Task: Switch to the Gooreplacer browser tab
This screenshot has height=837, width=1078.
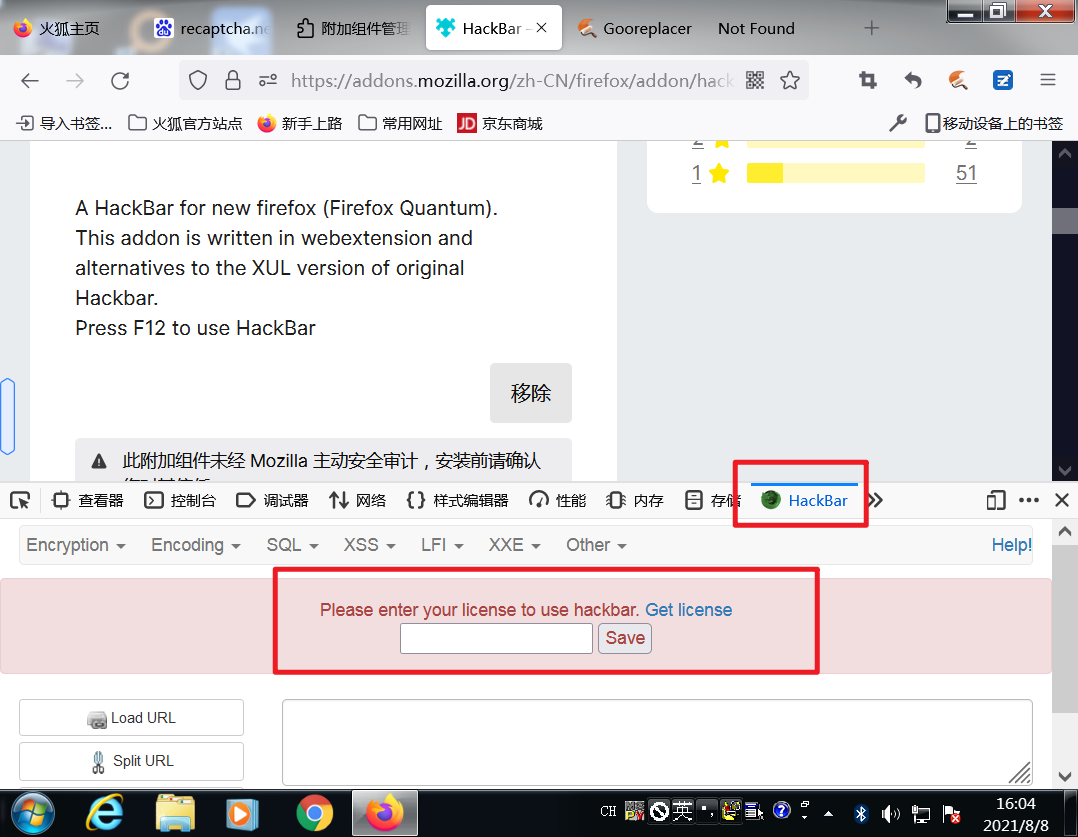Action: (x=634, y=28)
